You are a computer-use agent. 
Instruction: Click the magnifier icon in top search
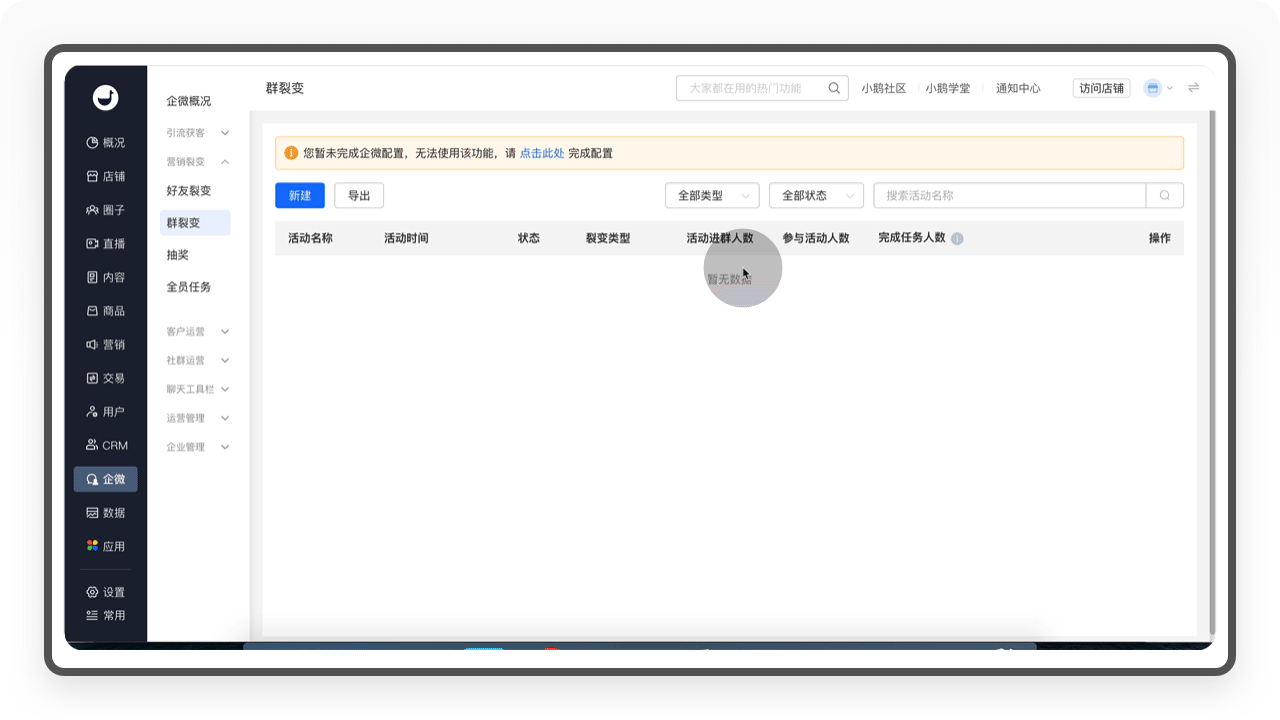click(835, 88)
